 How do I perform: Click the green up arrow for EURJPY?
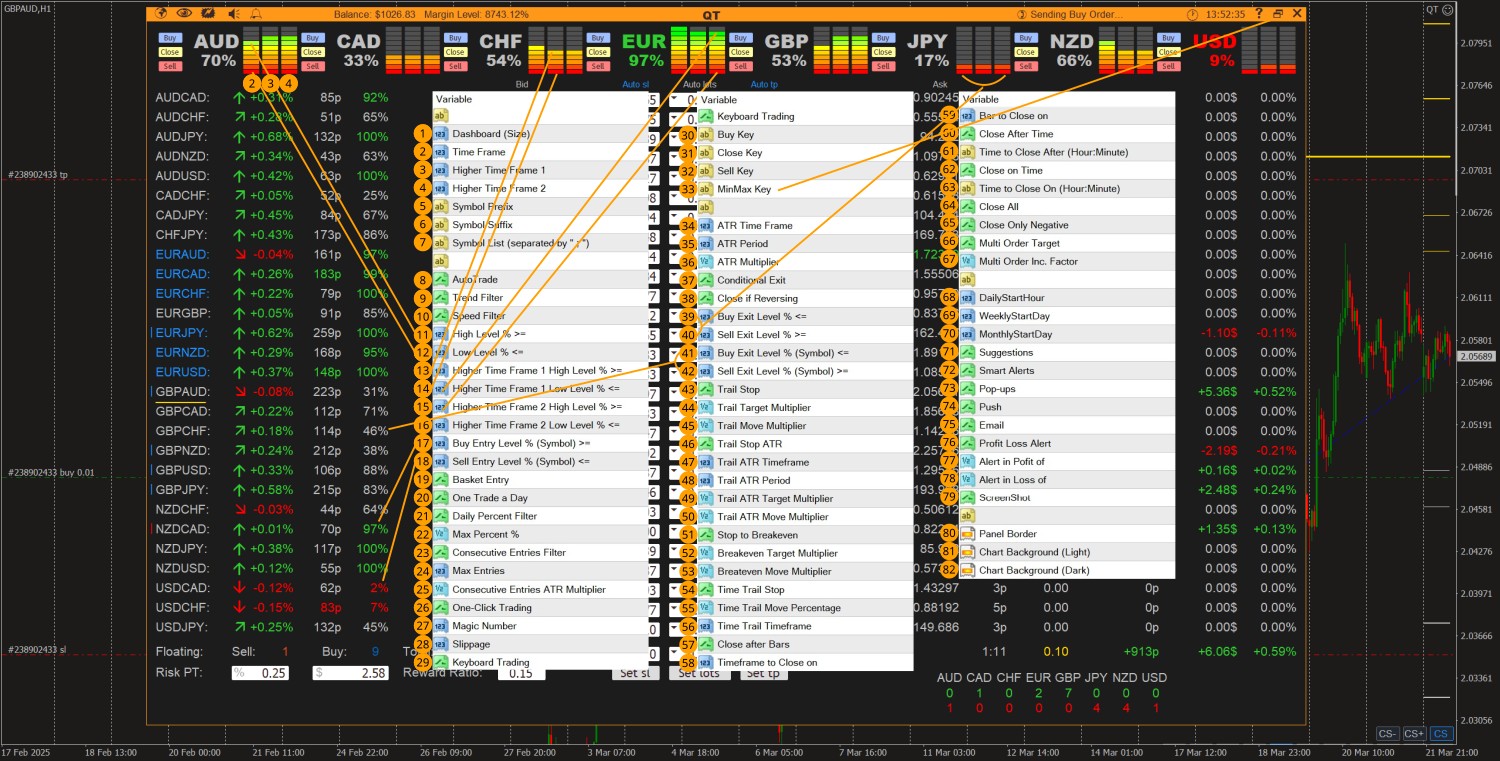pos(239,333)
